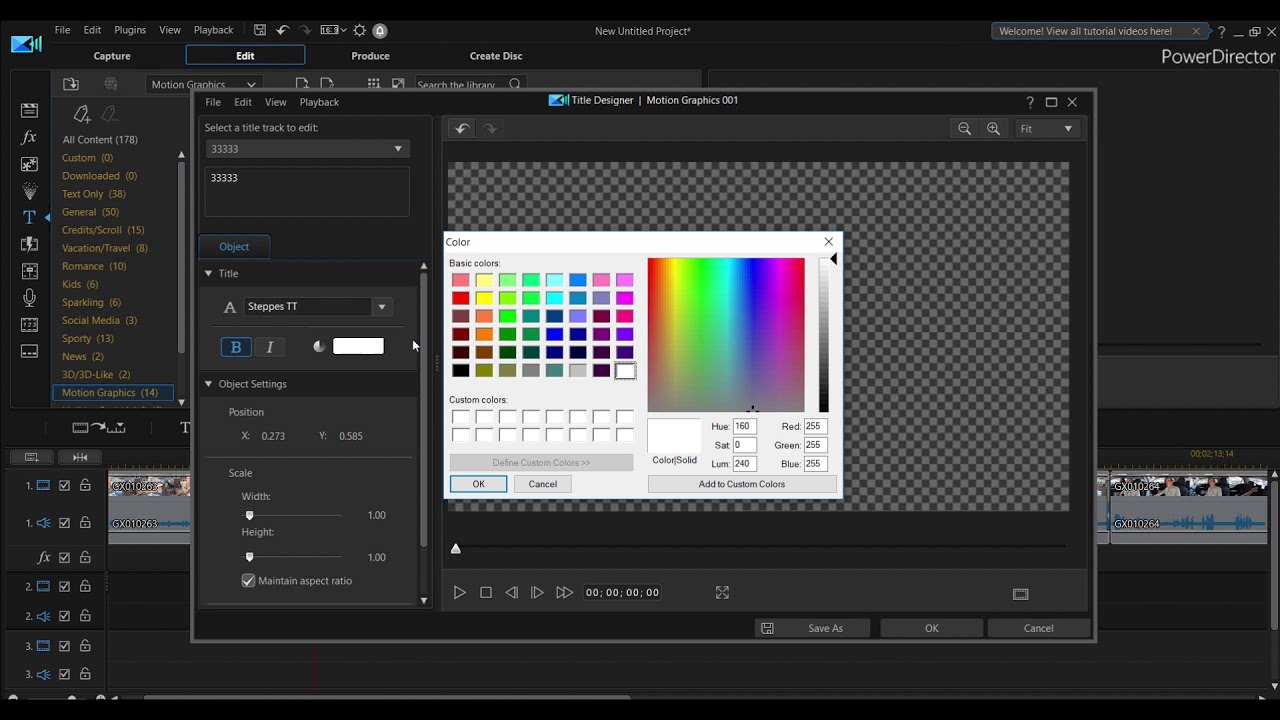Screen dimensions: 1280x720
Task: Uncheck Maintain aspect ratio
Action: click(x=248, y=581)
